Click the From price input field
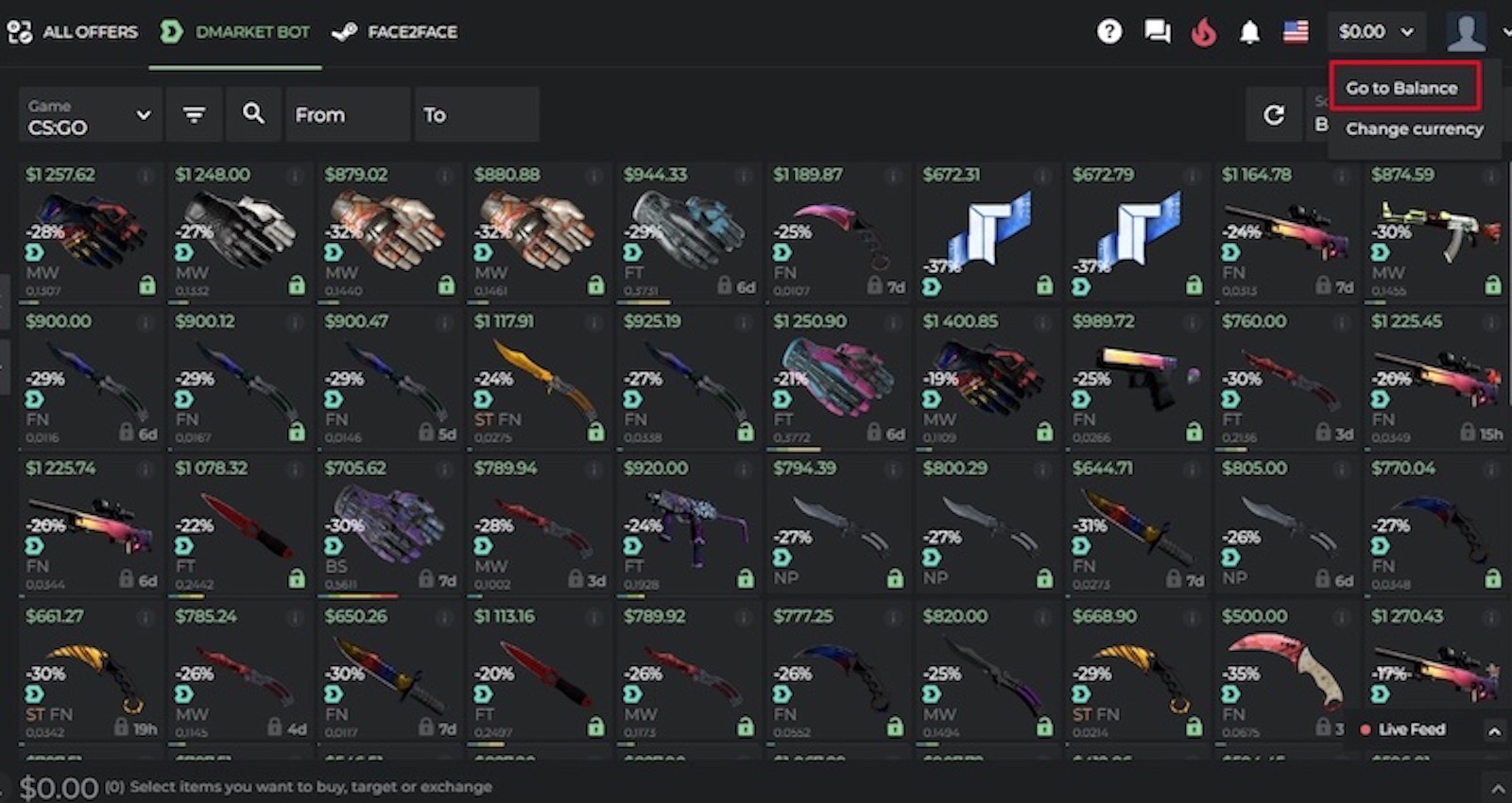The height and width of the screenshot is (803, 1512). point(348,114)
